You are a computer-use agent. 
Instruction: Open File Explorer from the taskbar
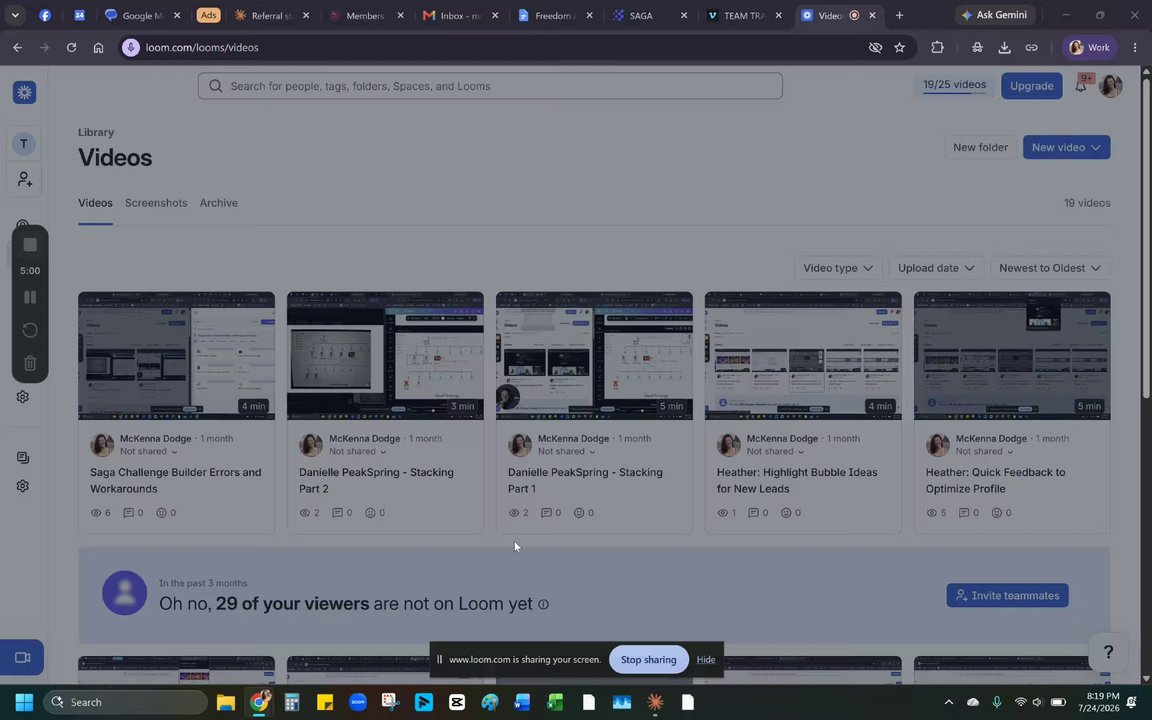[x=226, y=702]
